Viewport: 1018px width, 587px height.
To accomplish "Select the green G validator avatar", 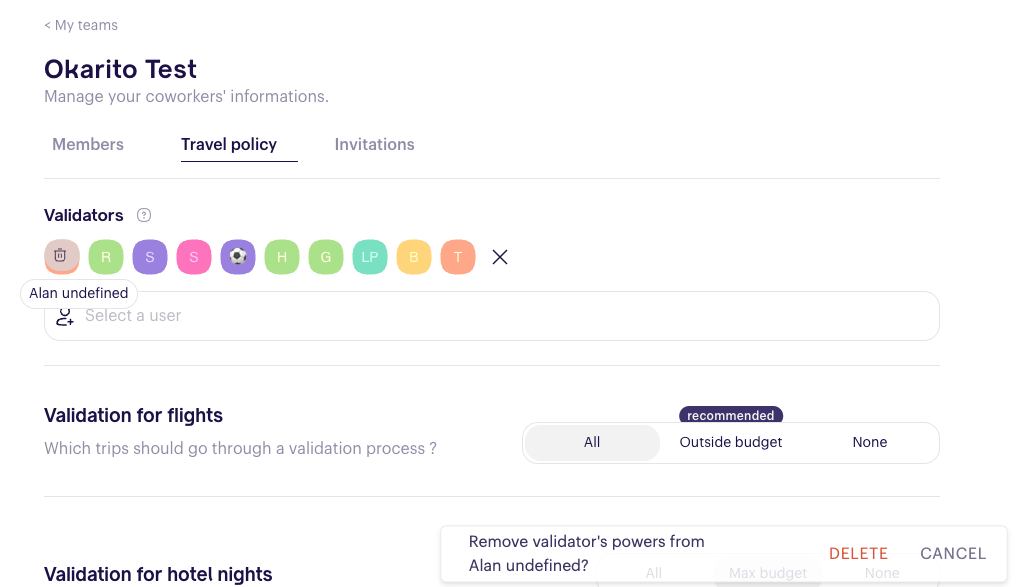I will [326, 256].
